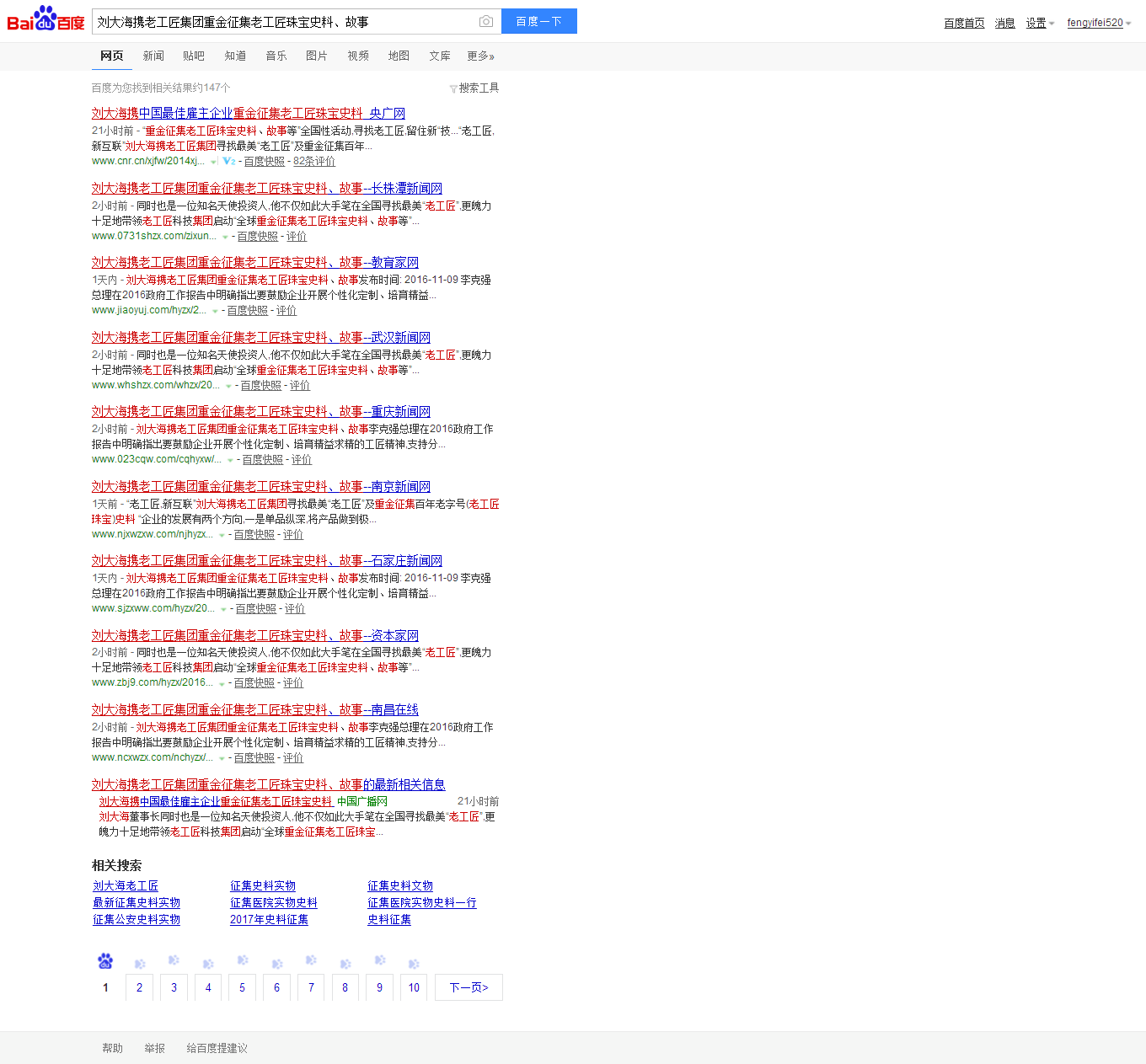Expand dropdown arrow next to www.njxwzxw.com URL
This screenshot has width=1146, height=1064.
pyautogui.click(x=222, y=535)
